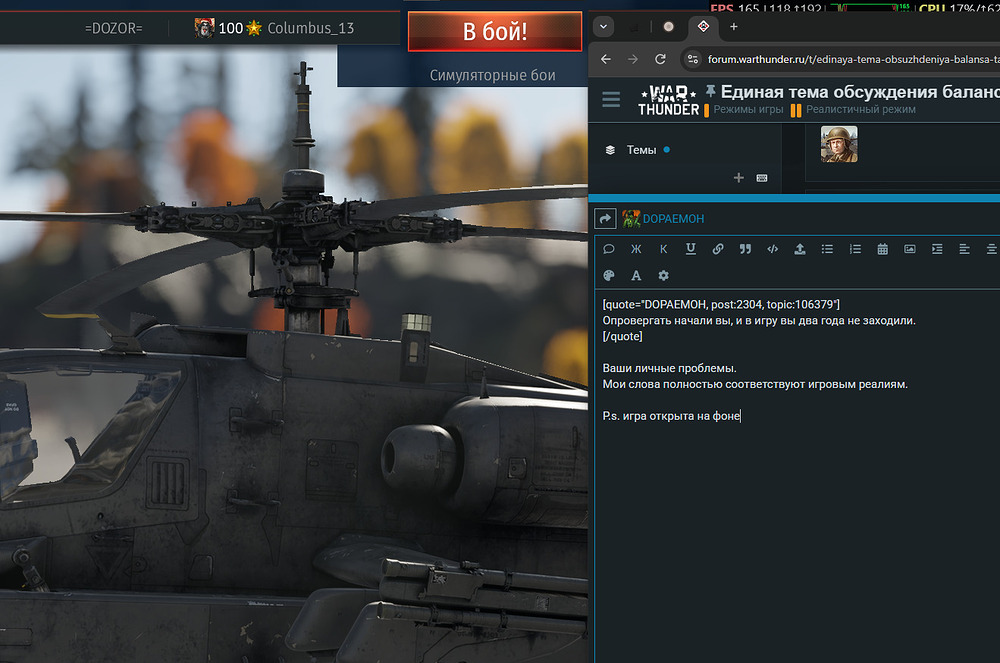Upload a file to the post
1000x663 pixels.
(x=800, y=249)
